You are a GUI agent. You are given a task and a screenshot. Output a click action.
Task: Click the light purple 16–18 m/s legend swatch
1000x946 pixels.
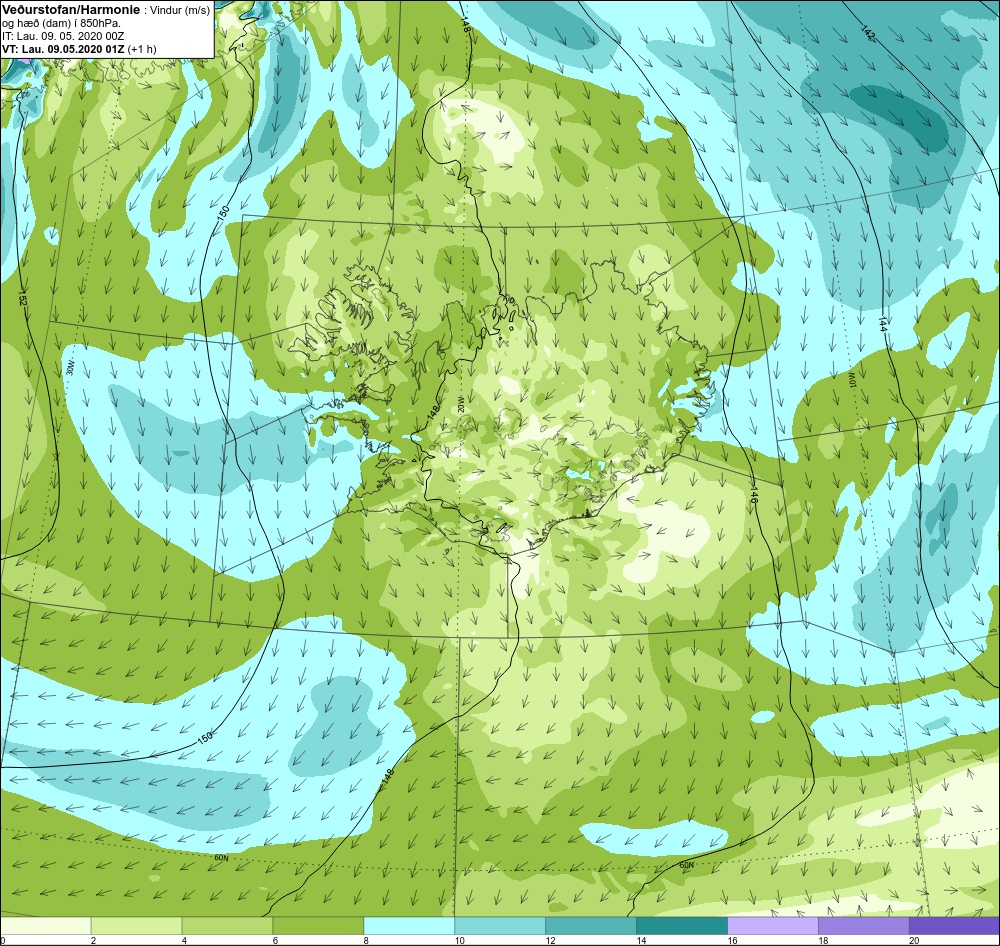pos(772,925)
